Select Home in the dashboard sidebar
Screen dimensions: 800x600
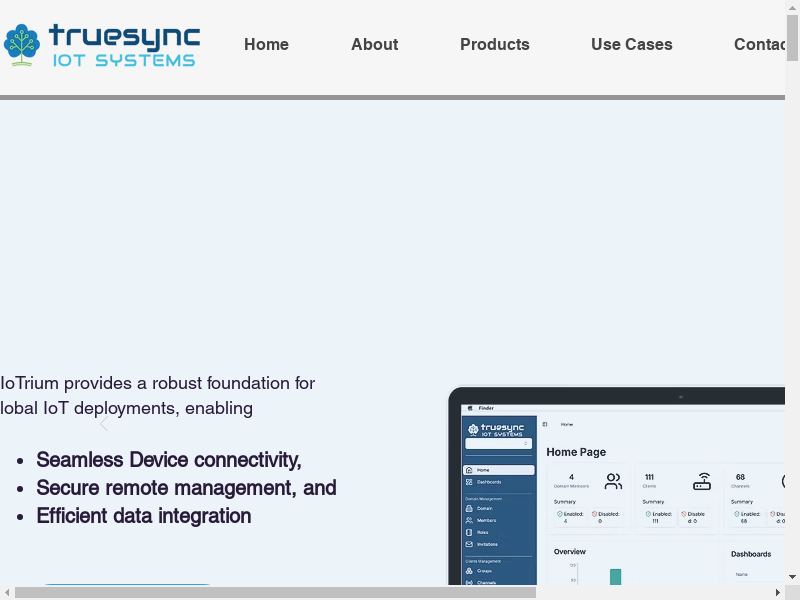click(499, 470)
